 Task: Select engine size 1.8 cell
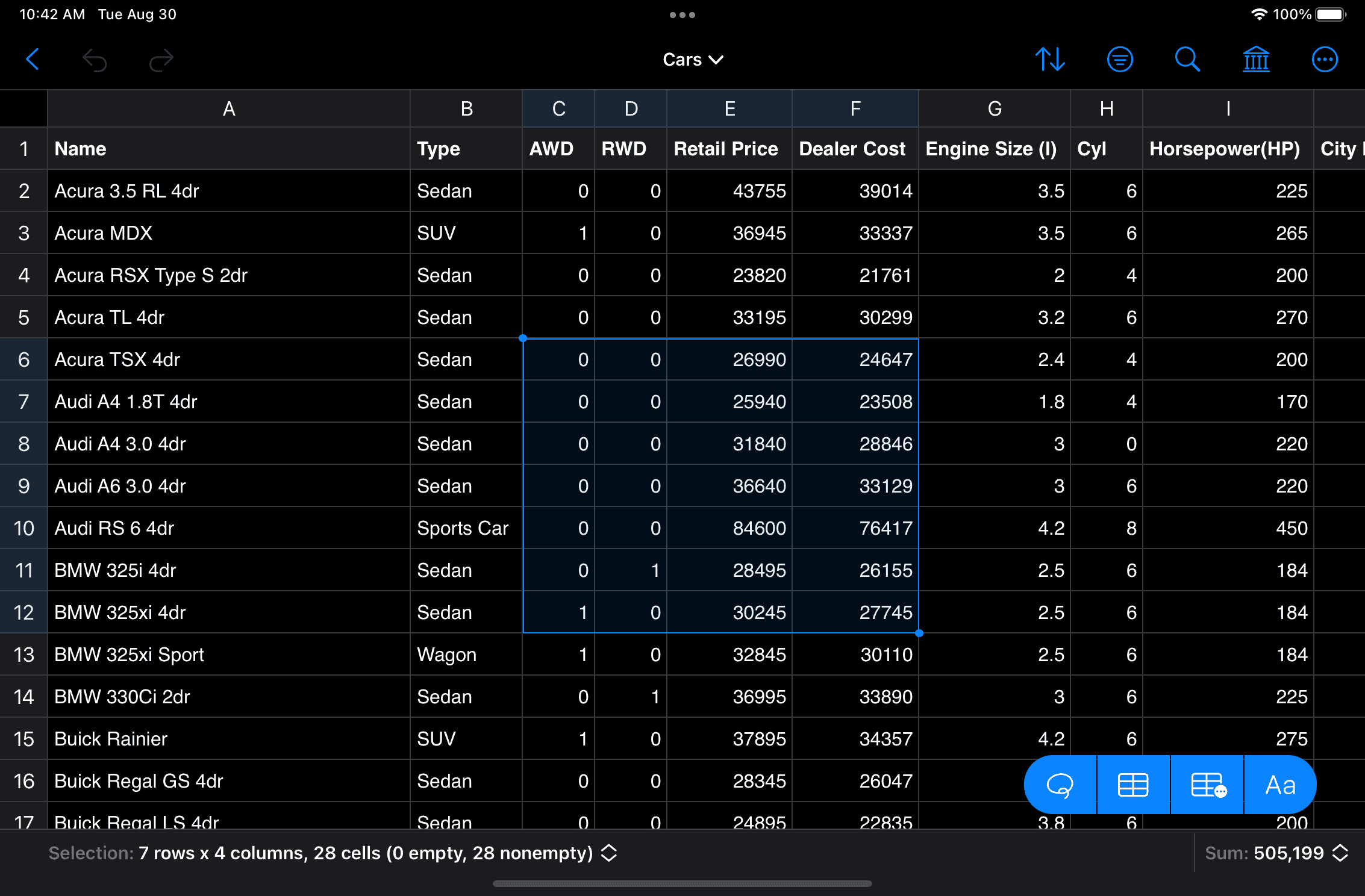click(x=995, y=402)
